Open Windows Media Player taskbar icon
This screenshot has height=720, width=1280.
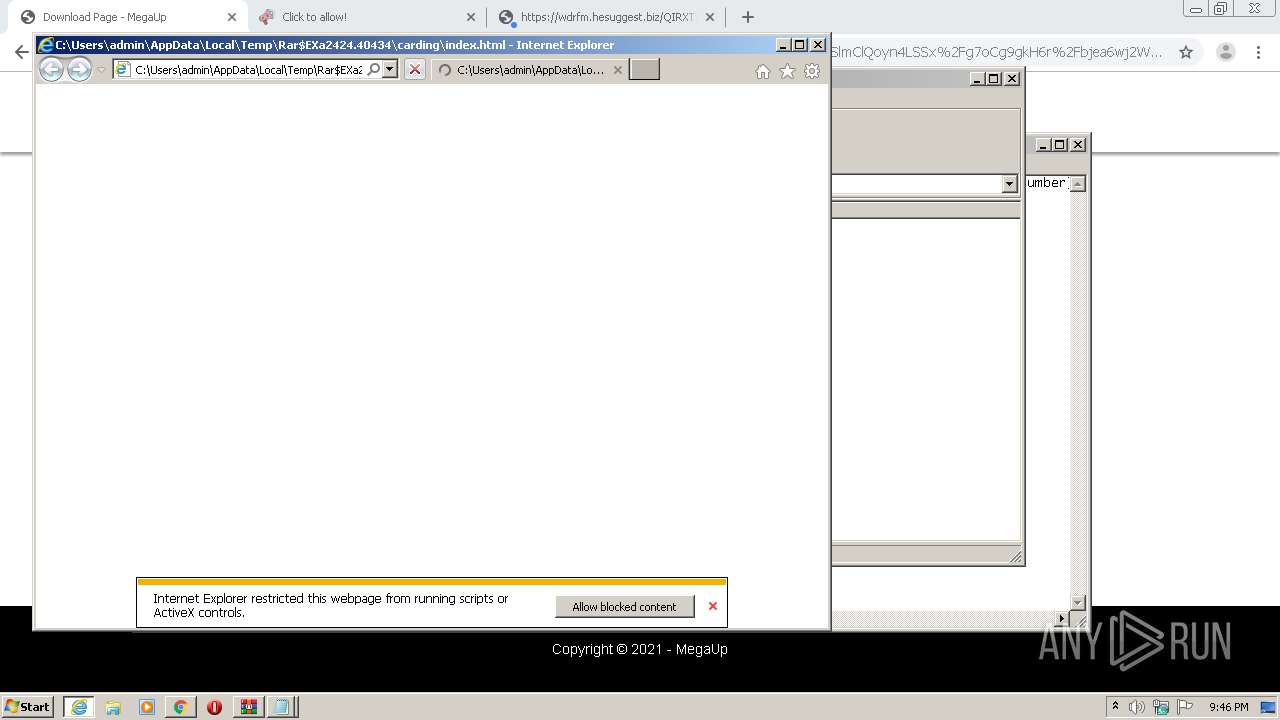click(147, 707)
